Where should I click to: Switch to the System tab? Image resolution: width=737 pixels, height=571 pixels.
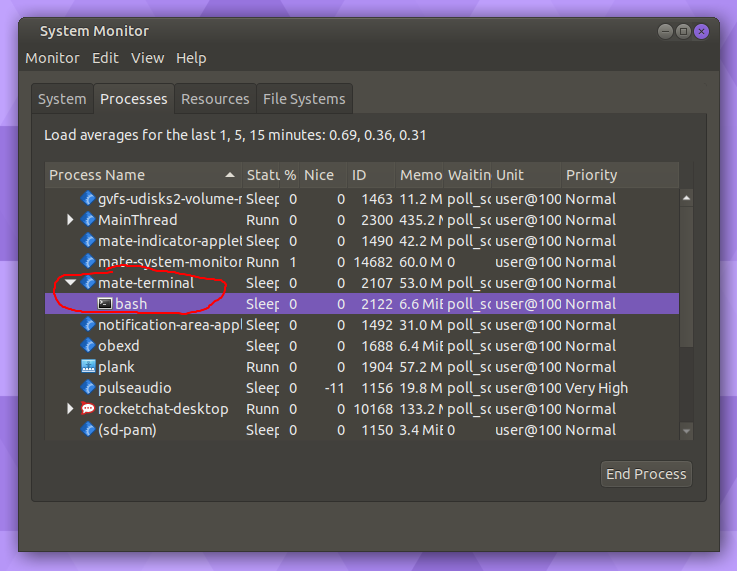(62, 99)
